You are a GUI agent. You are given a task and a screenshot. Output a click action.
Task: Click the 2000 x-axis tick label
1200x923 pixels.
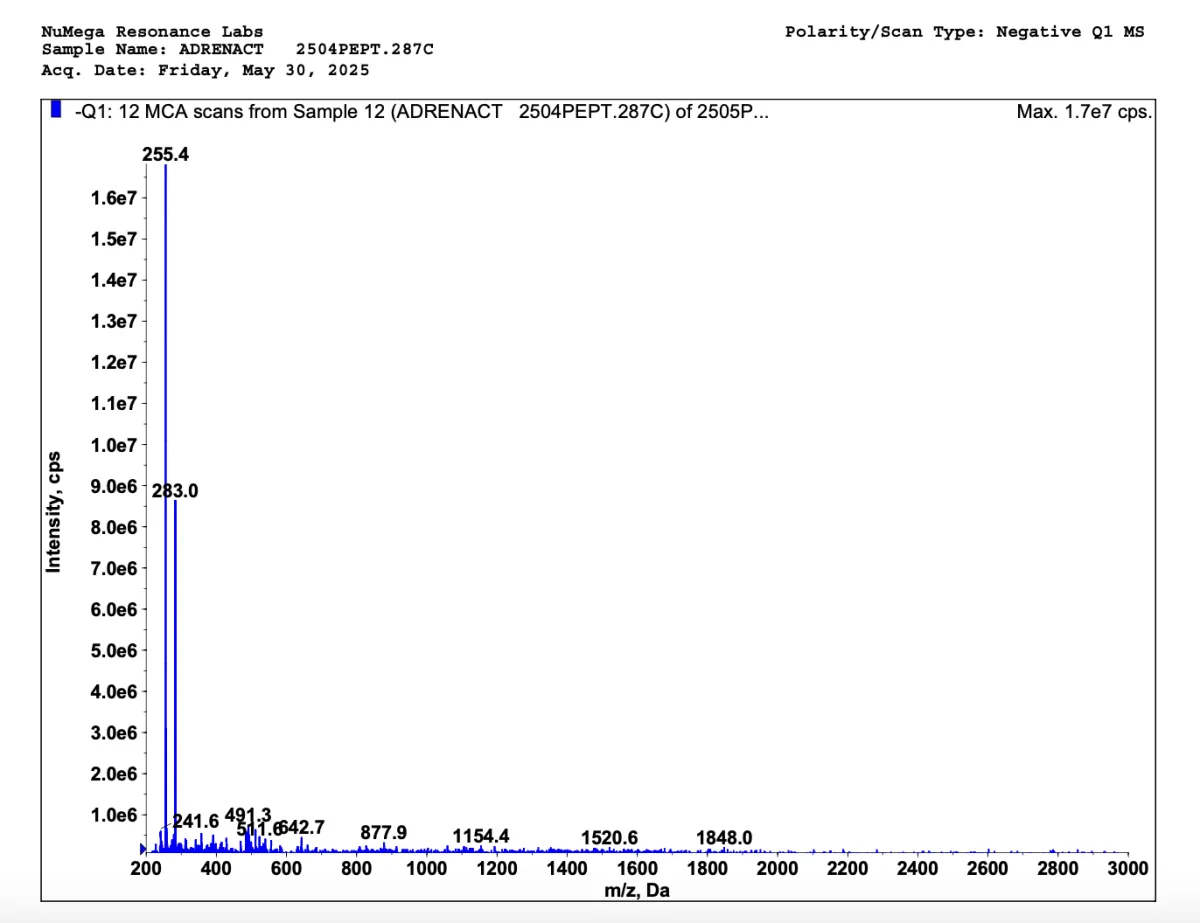coord(778,868)
